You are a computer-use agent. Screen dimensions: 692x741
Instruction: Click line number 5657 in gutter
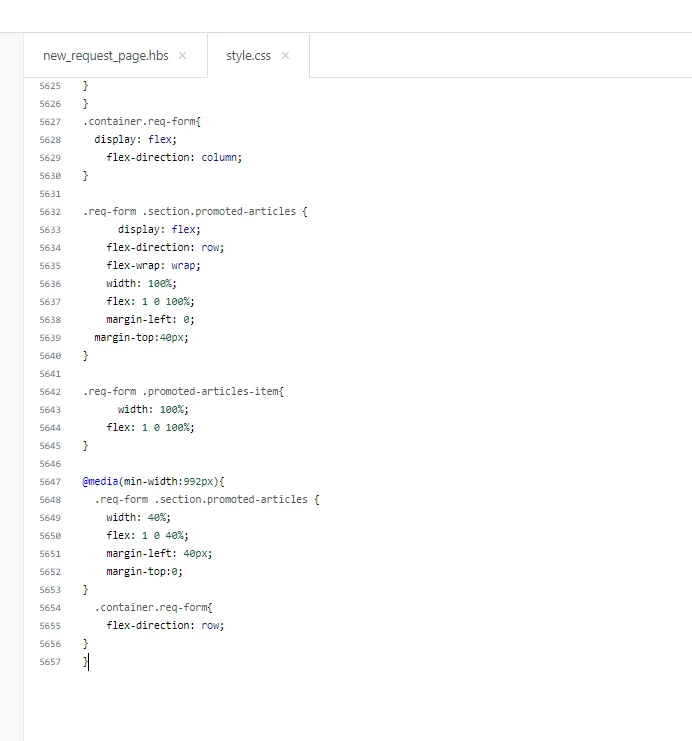[50, 662]
